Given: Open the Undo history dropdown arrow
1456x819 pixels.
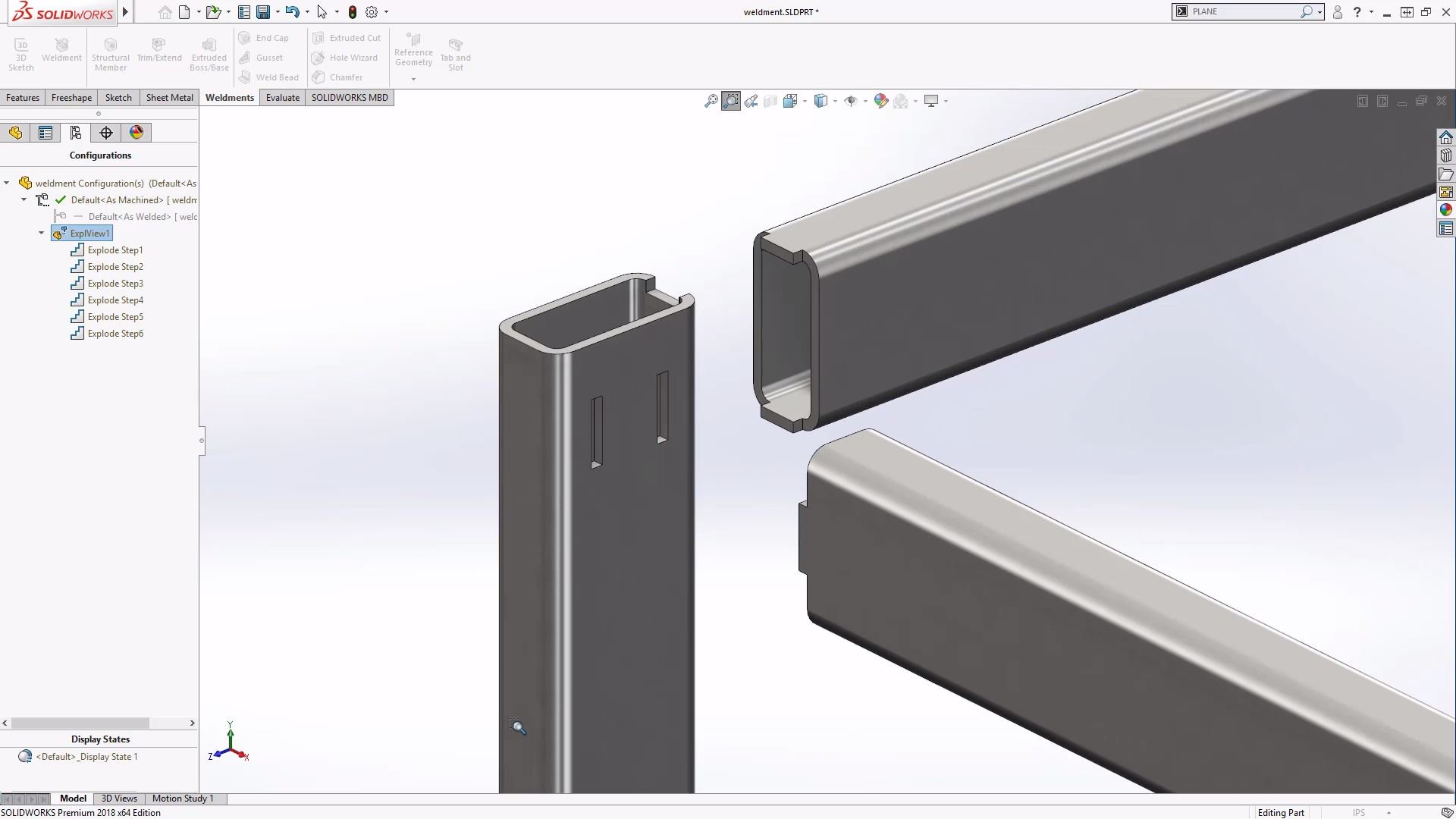Looking at the screenshot, I should pyautogui.click(x=307, y=12).
